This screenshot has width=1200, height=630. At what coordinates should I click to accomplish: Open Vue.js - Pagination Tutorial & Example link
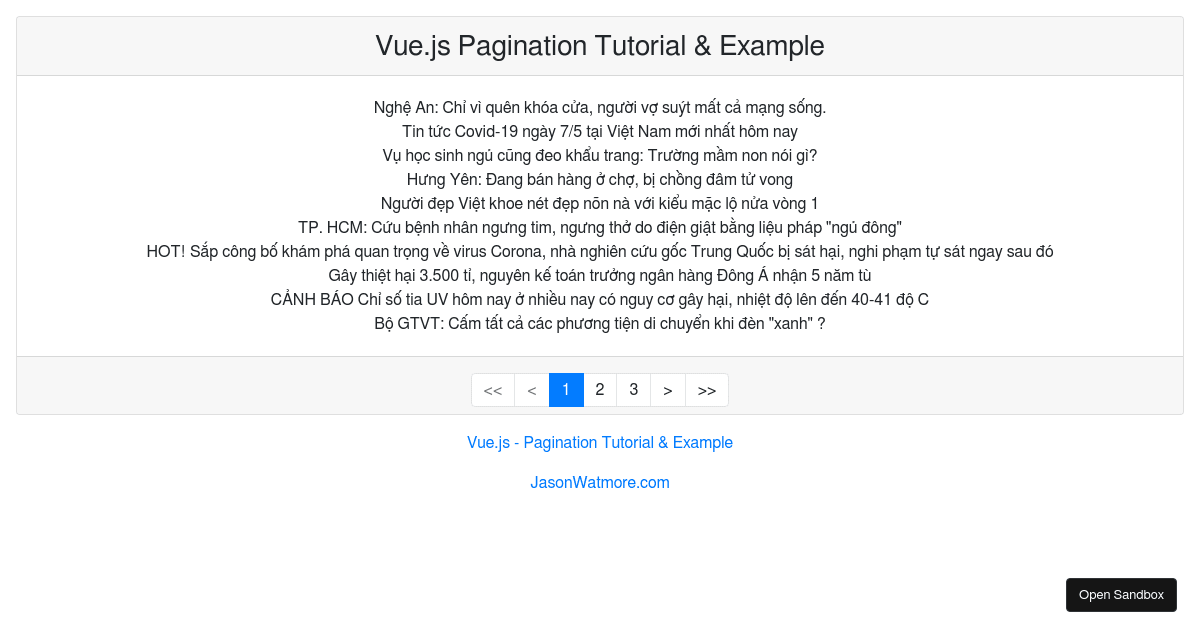[x=600, y=443]
